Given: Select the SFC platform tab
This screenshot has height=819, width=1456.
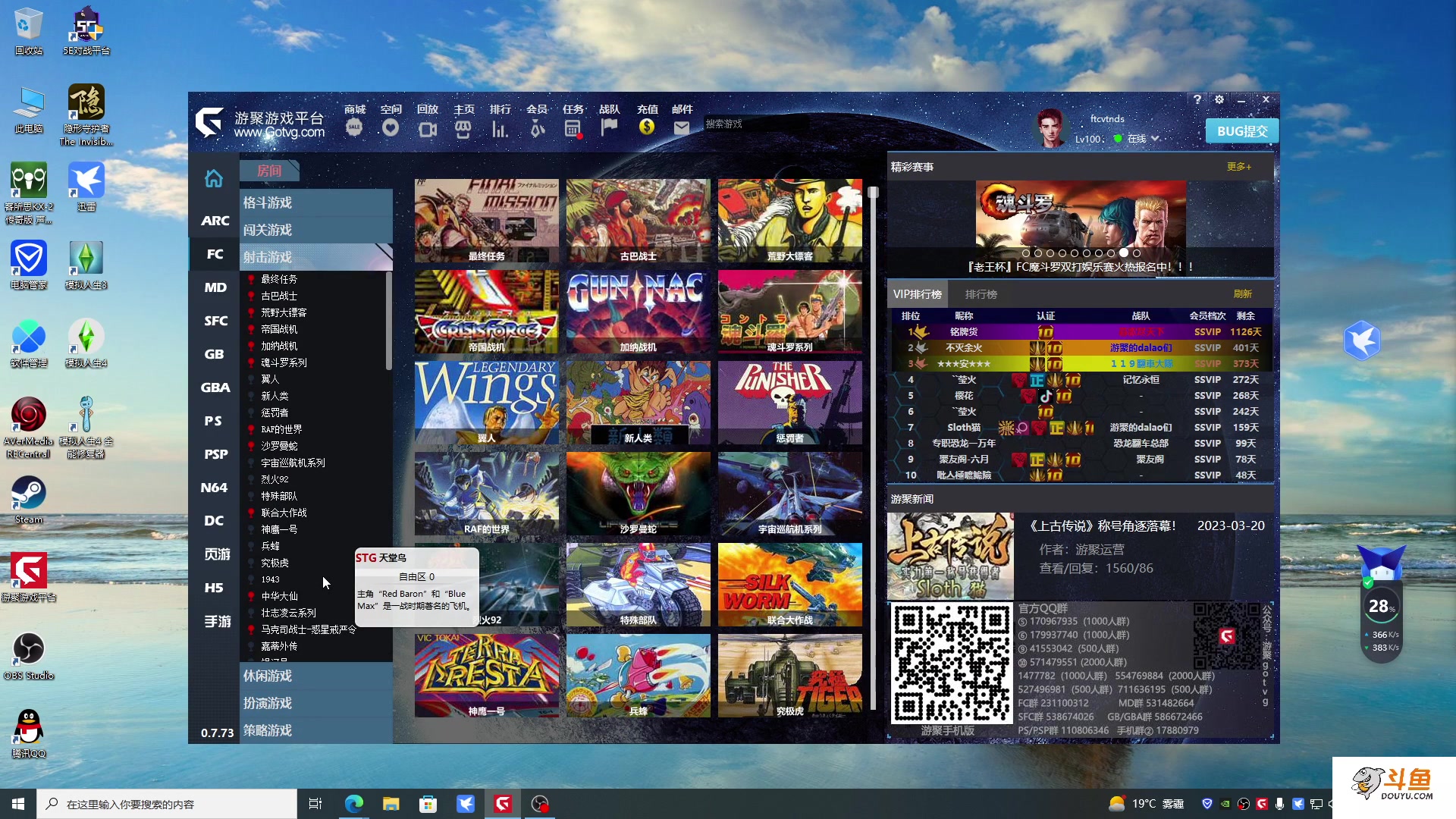Looking at the screenshot, I should coord(215,321).
